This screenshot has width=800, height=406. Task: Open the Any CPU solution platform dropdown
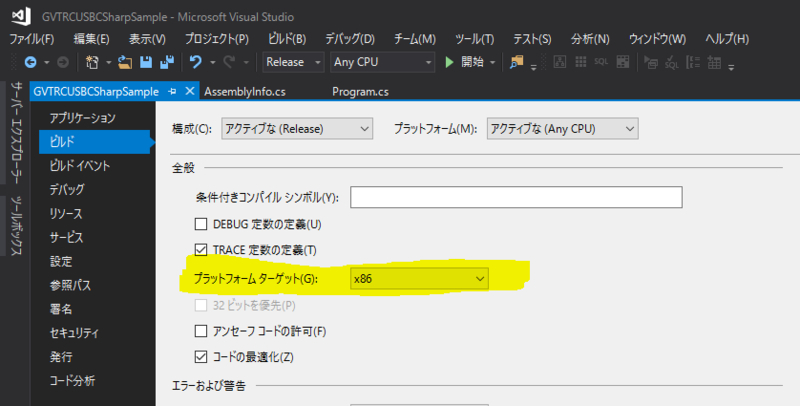(x=383, y=62)
